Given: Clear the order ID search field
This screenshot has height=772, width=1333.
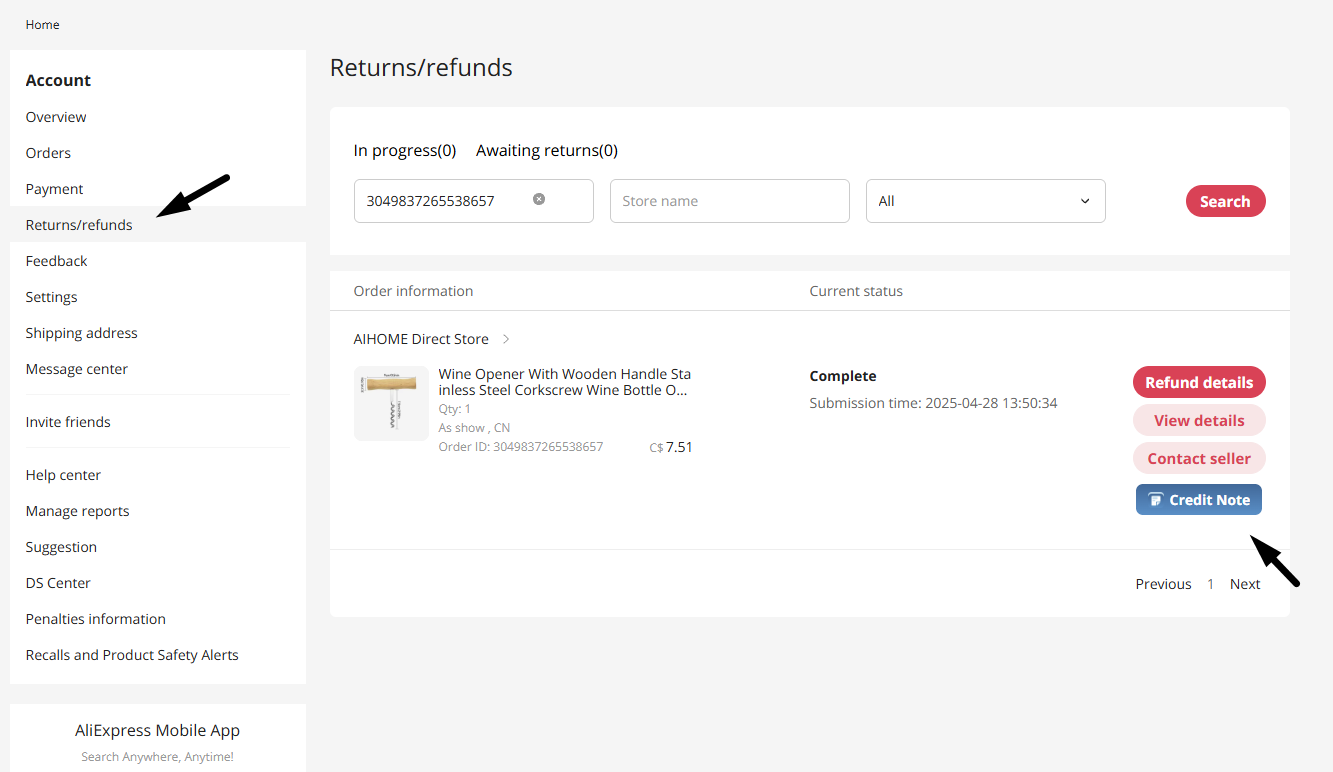Looking at the screenshot, I should click(539, 199).
